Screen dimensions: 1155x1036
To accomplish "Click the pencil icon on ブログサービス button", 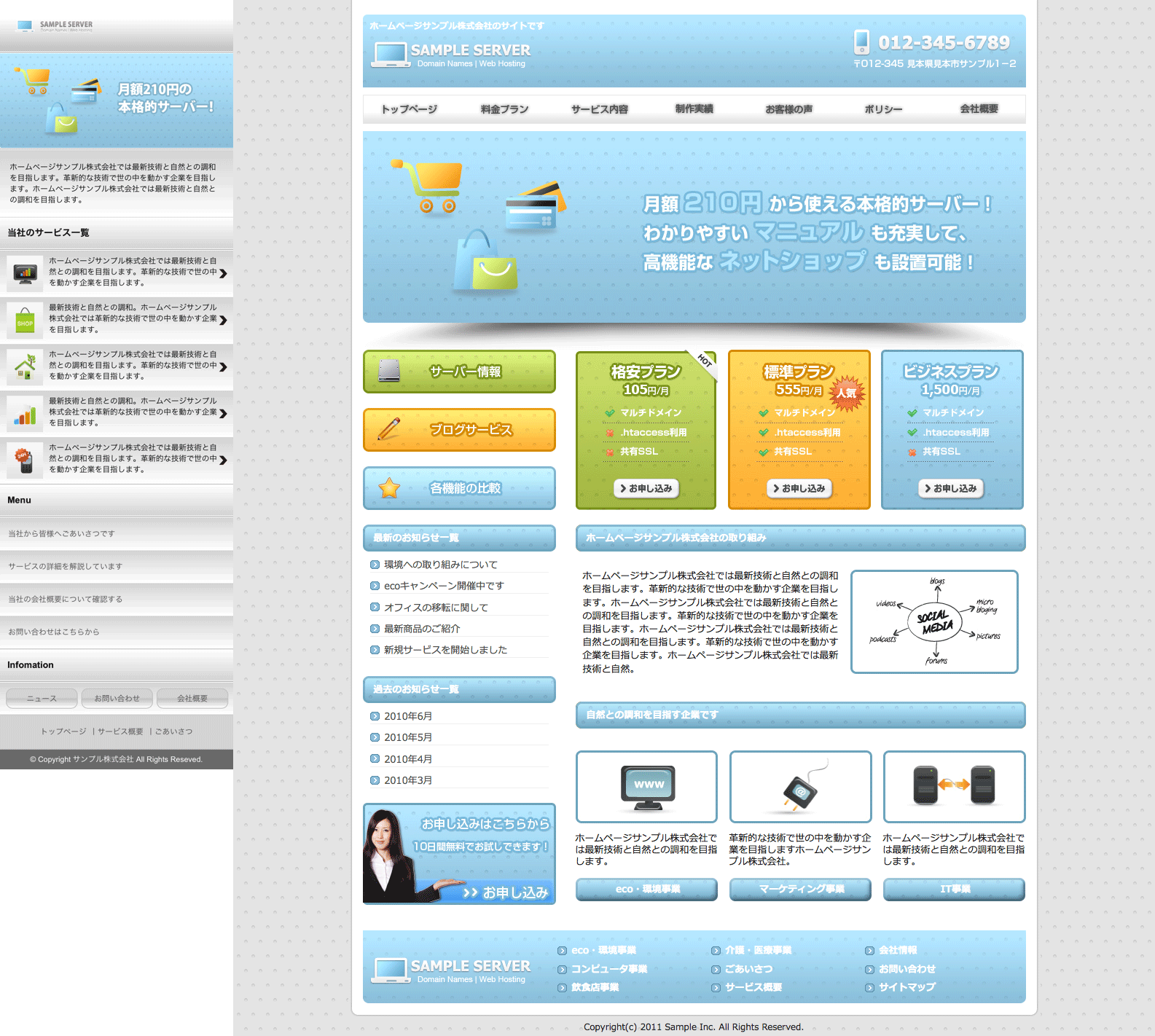I will click(x=389, y=429).
